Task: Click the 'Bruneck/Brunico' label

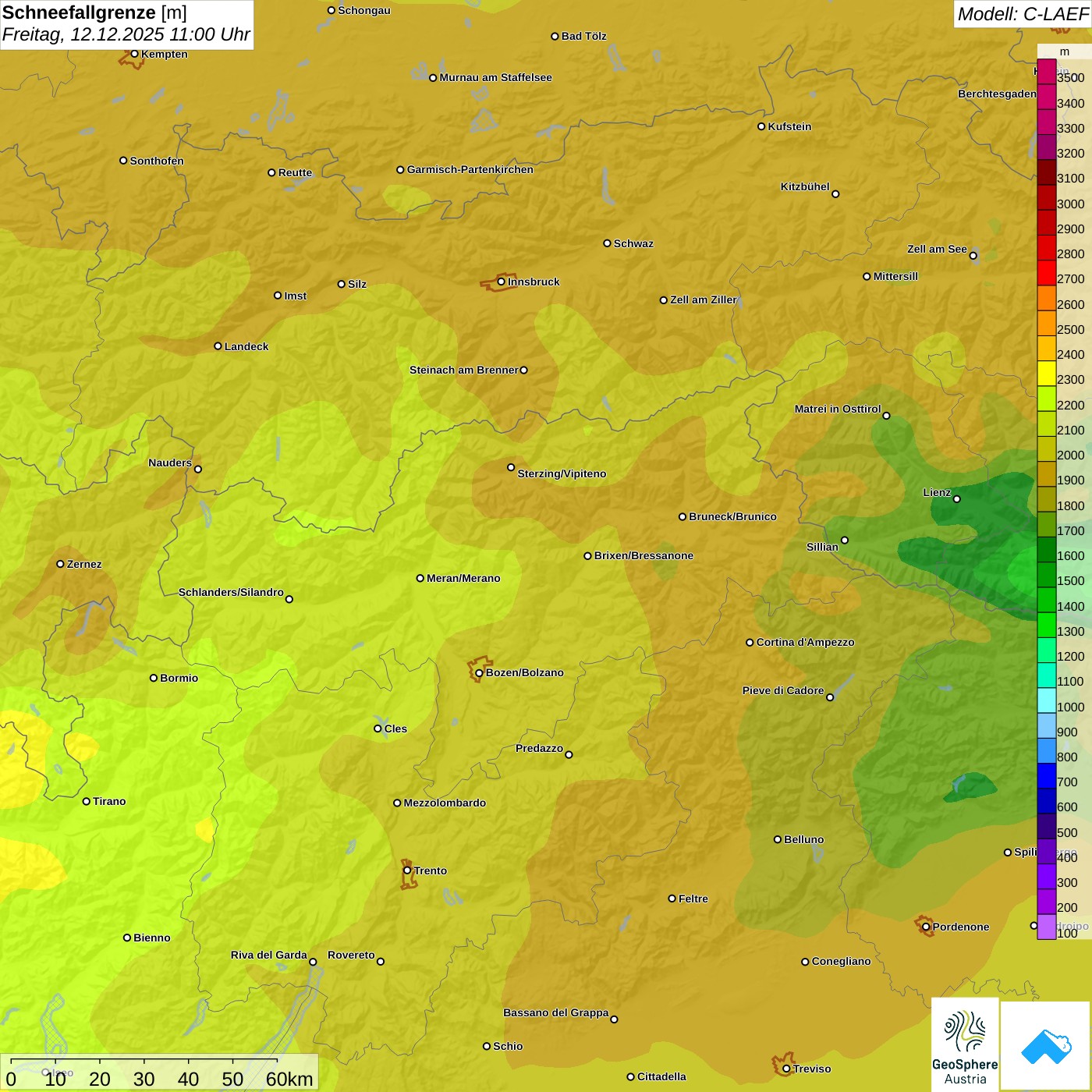Action: [x=732, y=516]
